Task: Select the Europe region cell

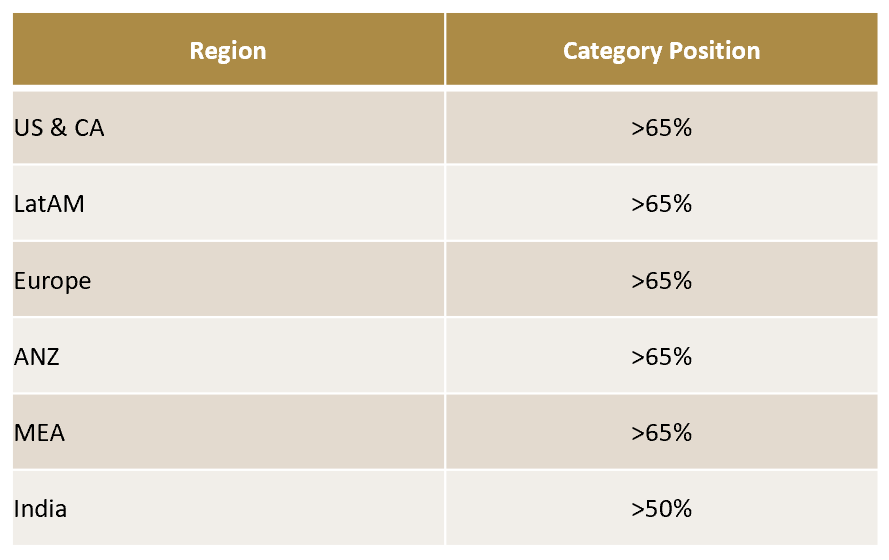Action: [x=52, y=281]
